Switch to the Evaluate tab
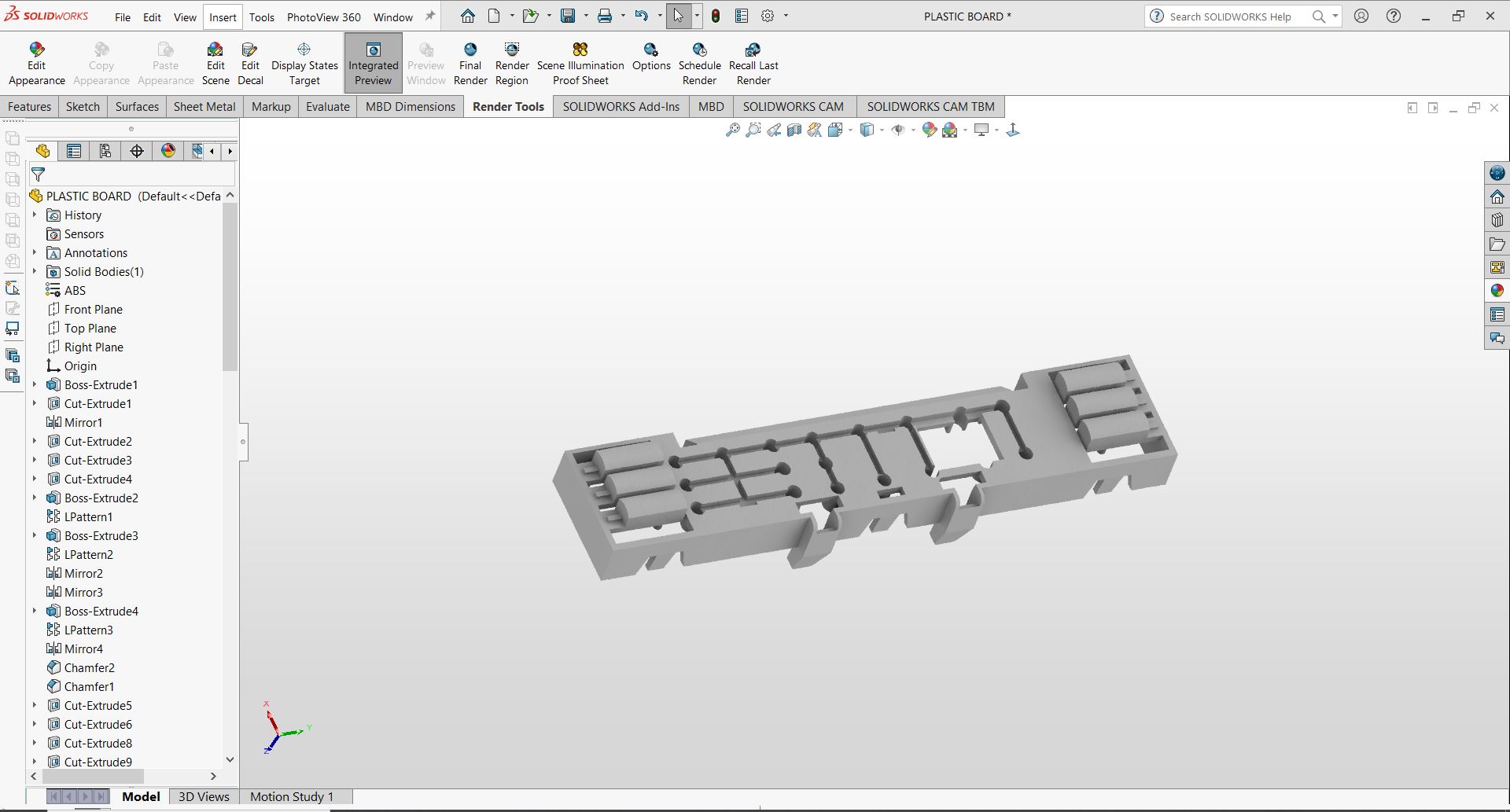Image resolution: width=1510 pixels, height=812 pixels. click(x=327, y=106)
